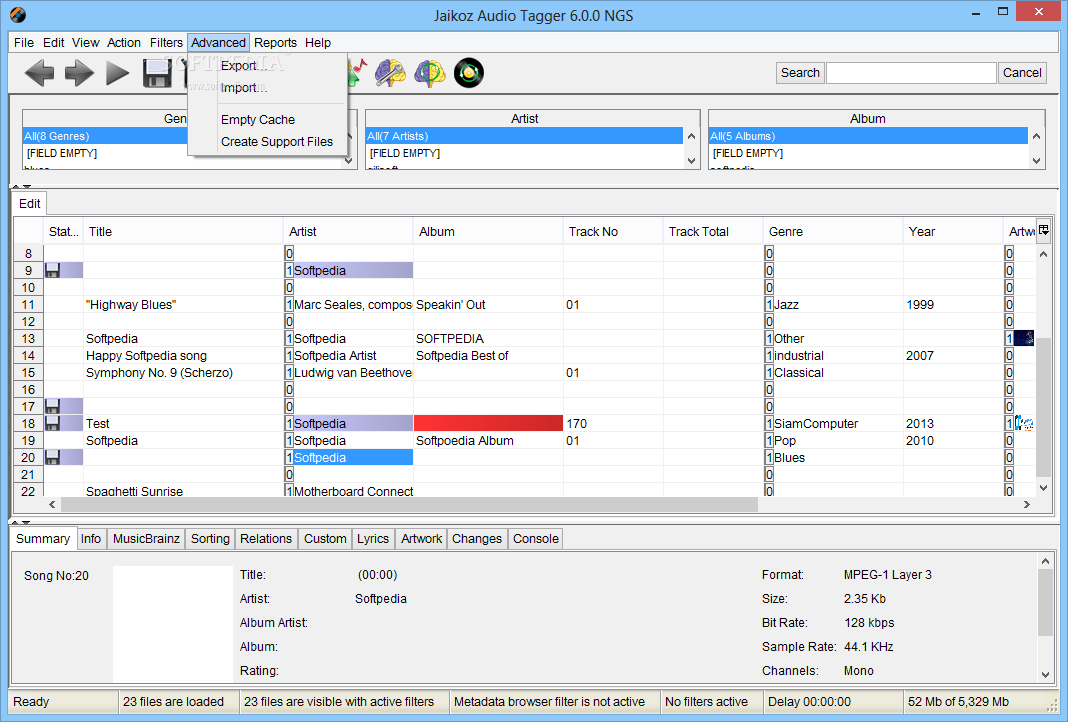Play the selected song

click(x=118, y=73)
